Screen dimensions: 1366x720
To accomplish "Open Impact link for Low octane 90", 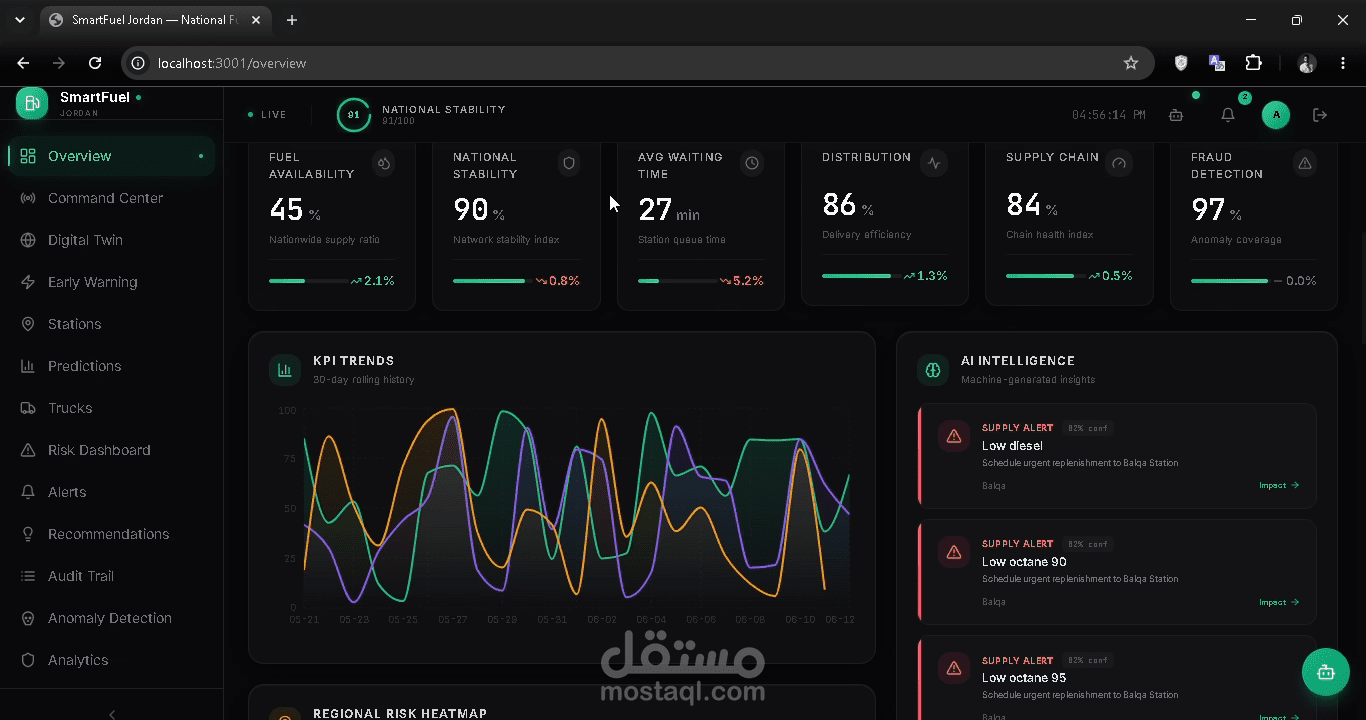I will 1279,602.
